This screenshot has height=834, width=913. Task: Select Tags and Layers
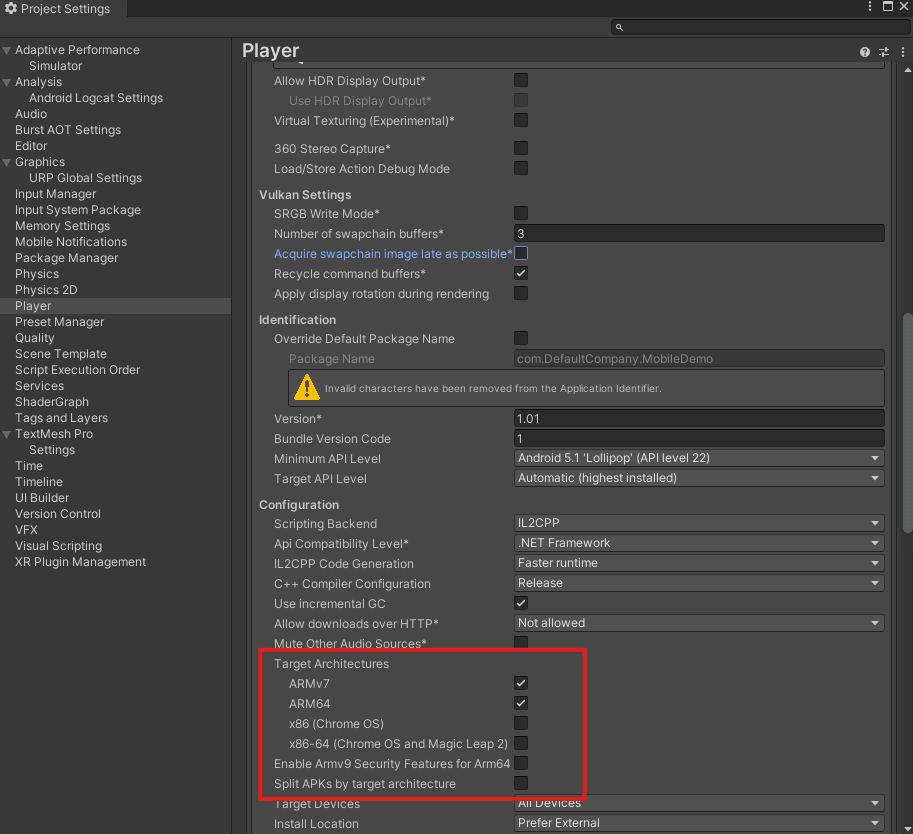coord(62,418)
